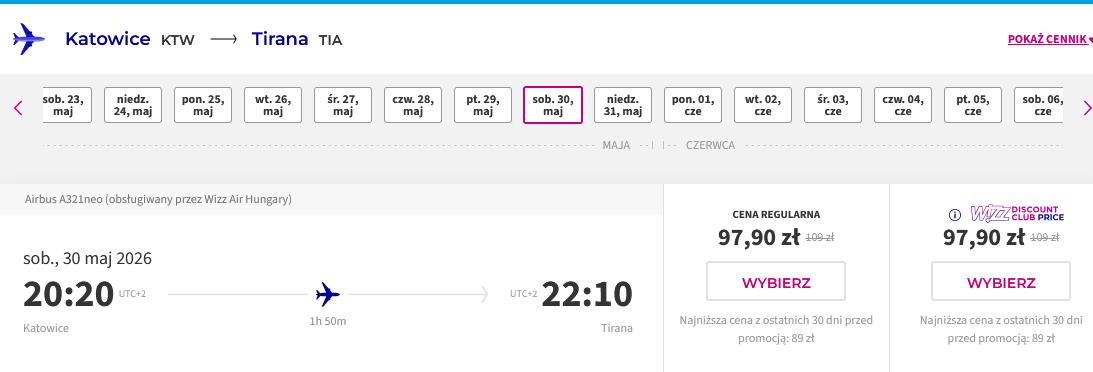Click the Wizz Discount Club Price logo
This screenshot has width=1093, height=372.
tap(1017, 213)
